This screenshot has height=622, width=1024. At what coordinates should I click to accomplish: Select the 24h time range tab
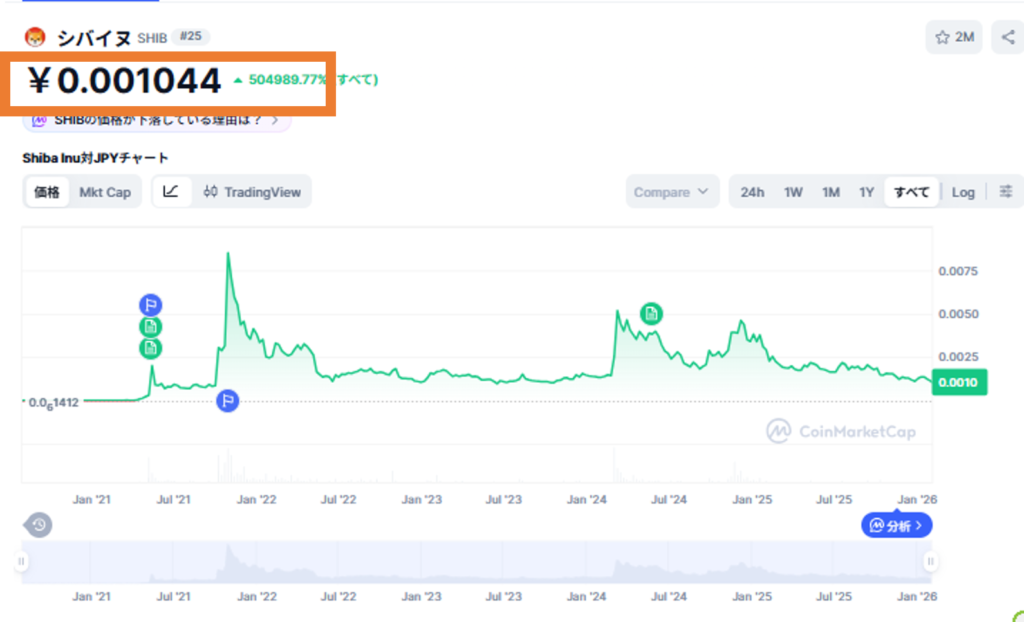[752, 192]
